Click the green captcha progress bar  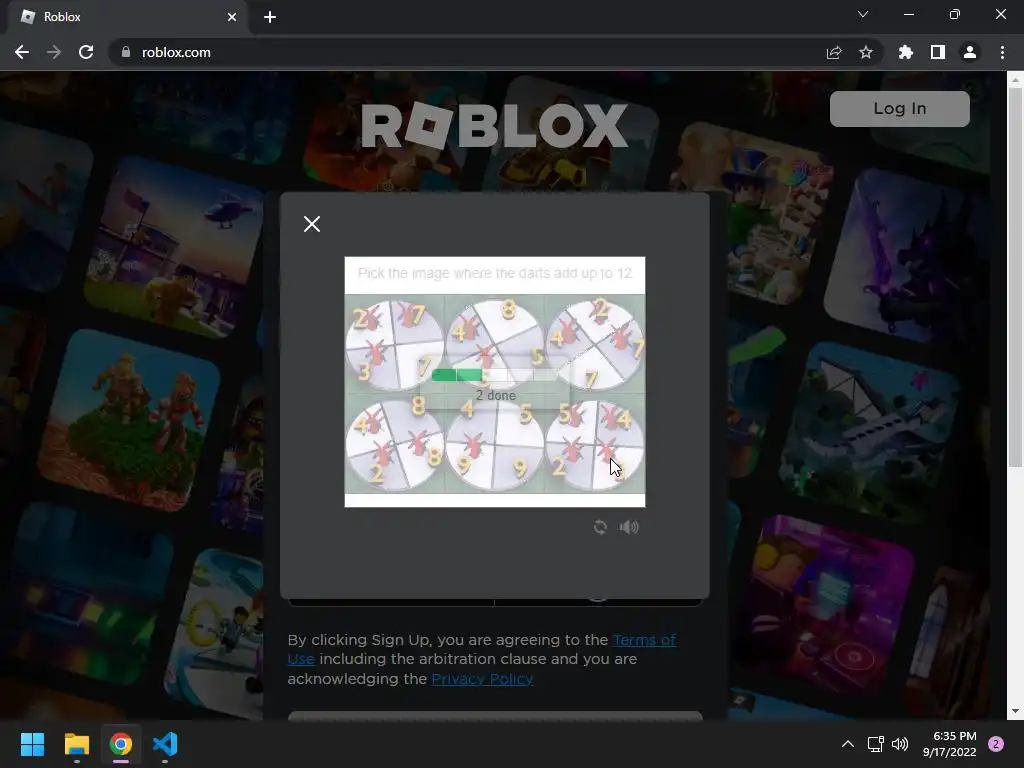(494, 375)
